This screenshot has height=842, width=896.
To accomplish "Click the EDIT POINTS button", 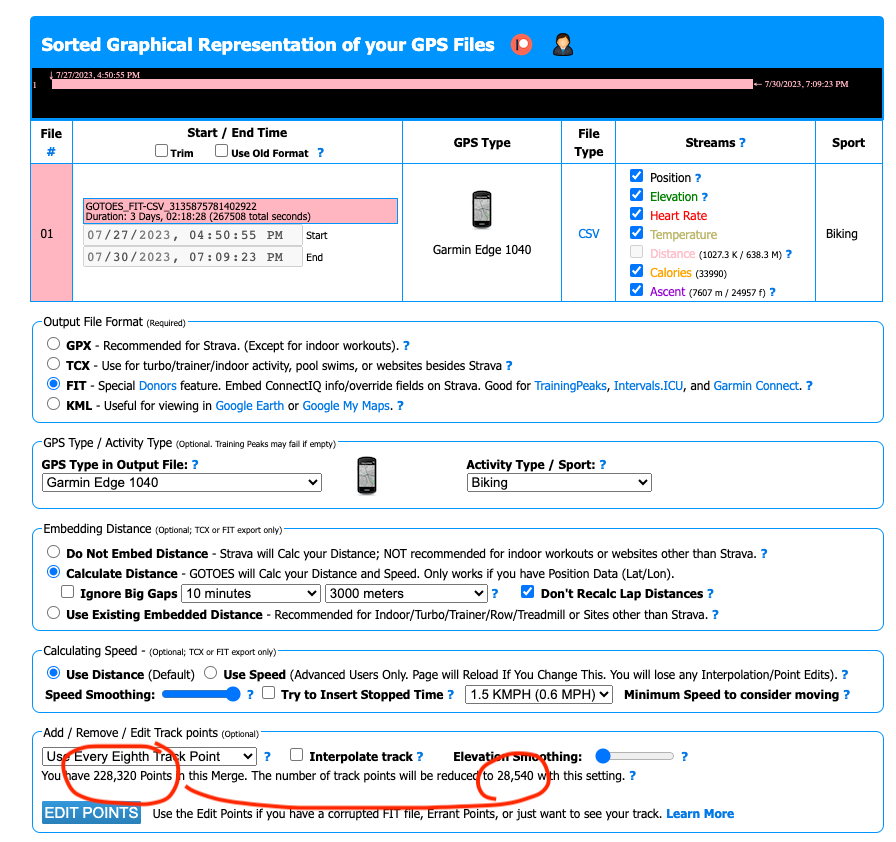I will [x=91, y=813].
